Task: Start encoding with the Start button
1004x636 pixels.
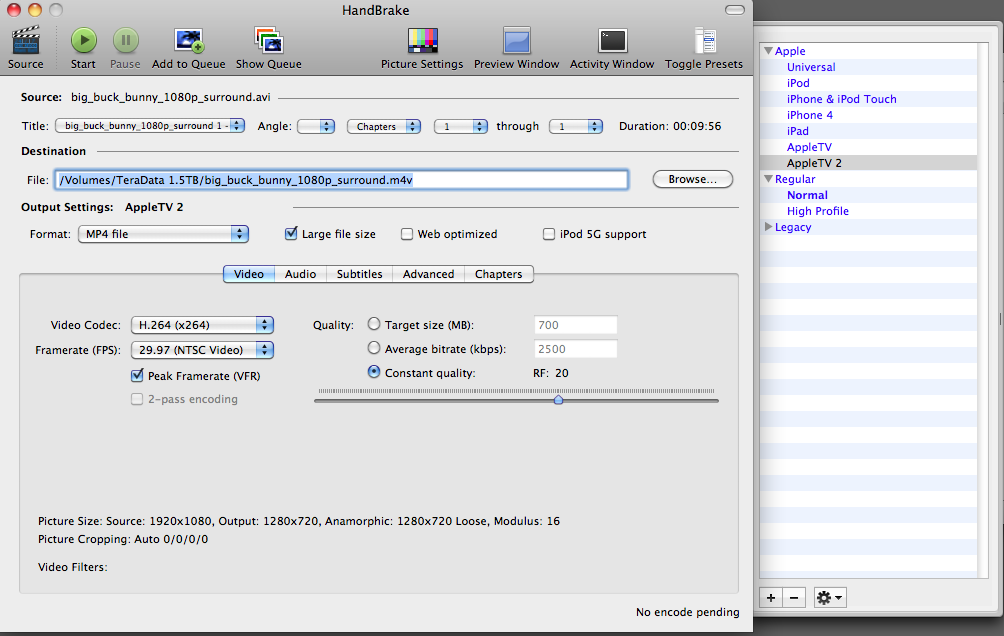Action: click(x=83, y=40)
